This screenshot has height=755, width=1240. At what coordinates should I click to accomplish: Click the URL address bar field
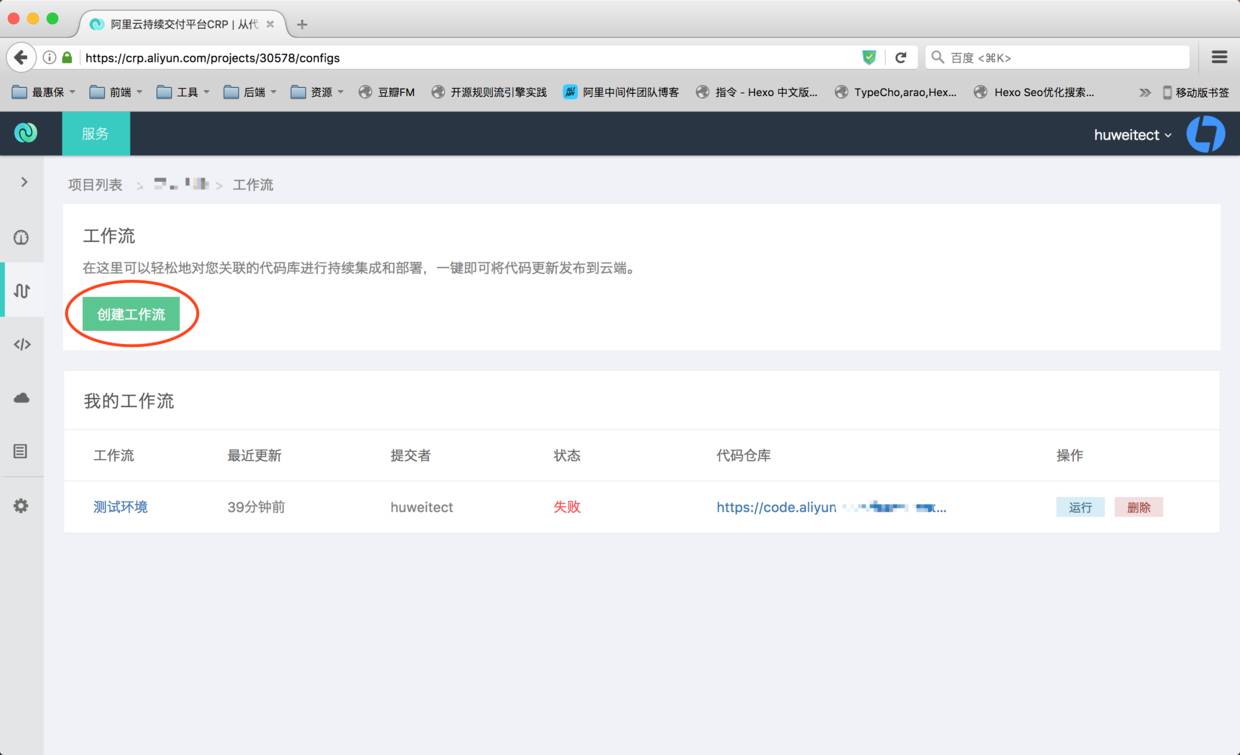point(468,57)
